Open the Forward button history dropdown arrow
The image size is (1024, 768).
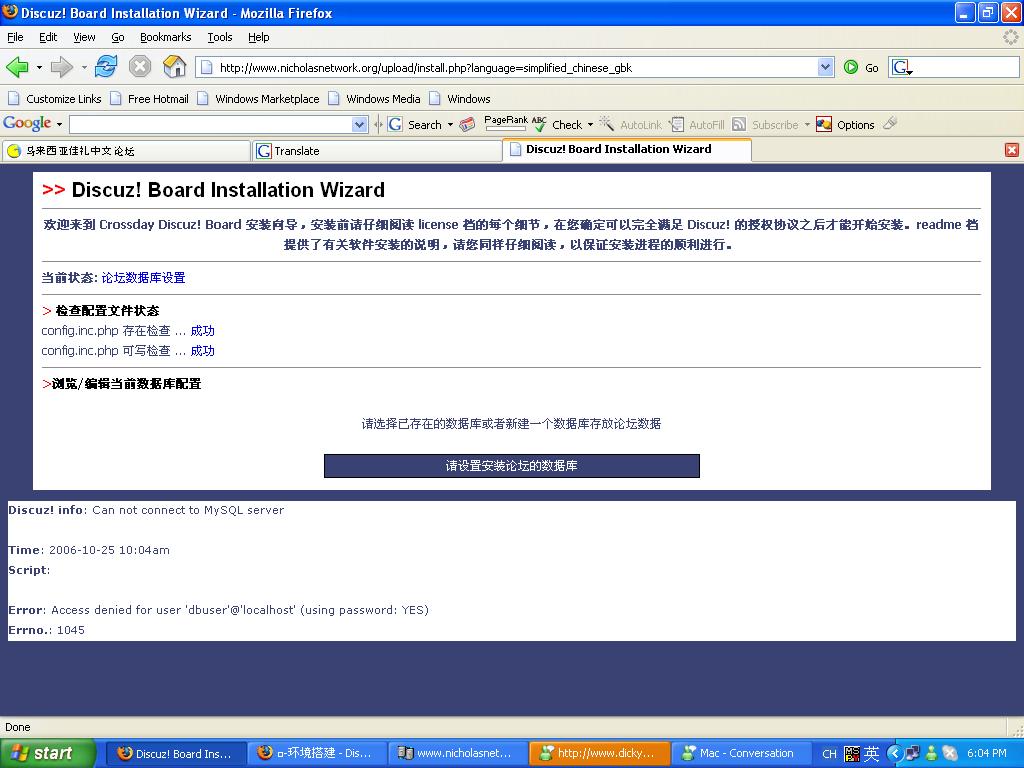84,67
